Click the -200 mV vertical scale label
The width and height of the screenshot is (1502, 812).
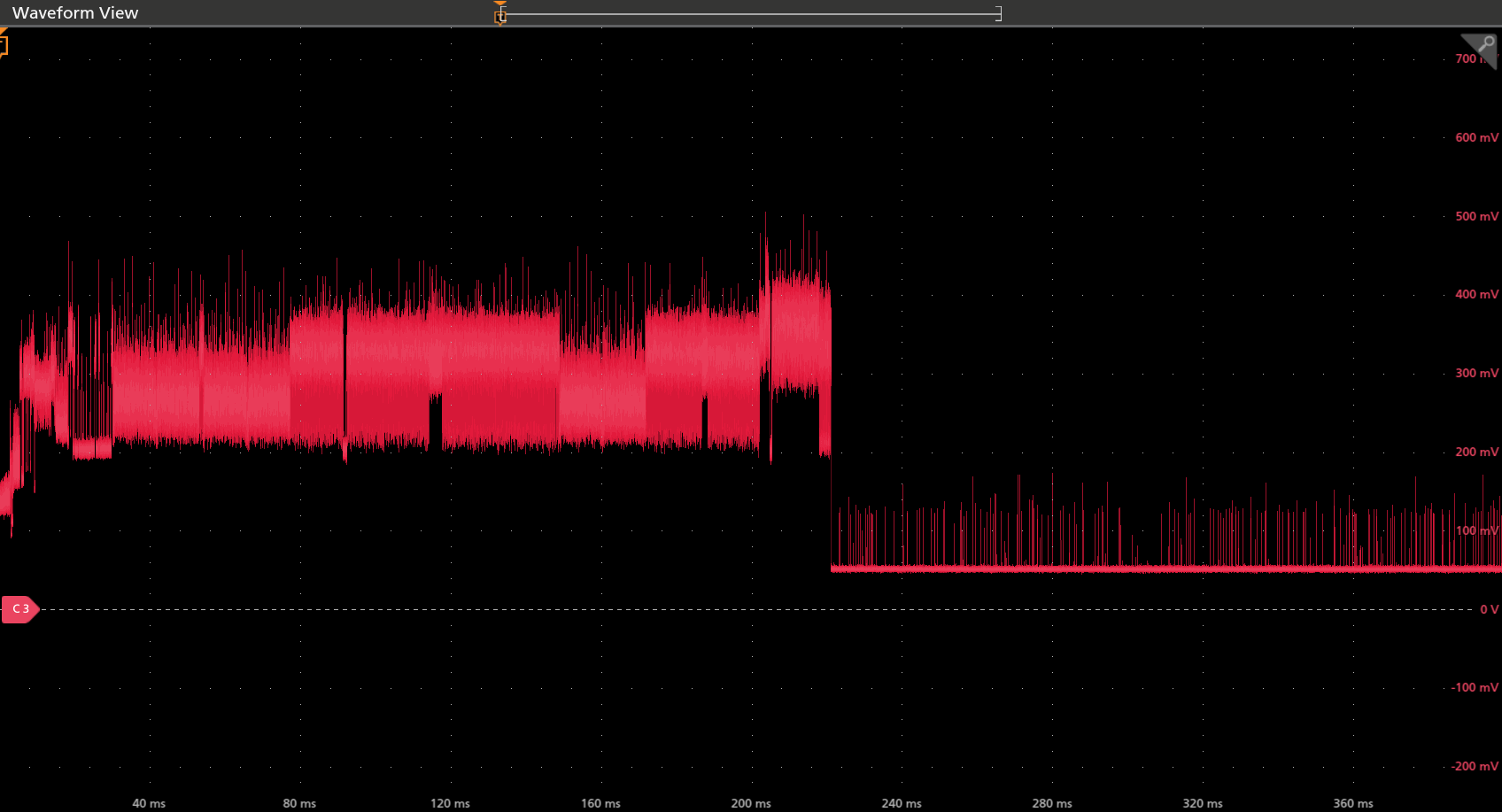point(1475,767)
